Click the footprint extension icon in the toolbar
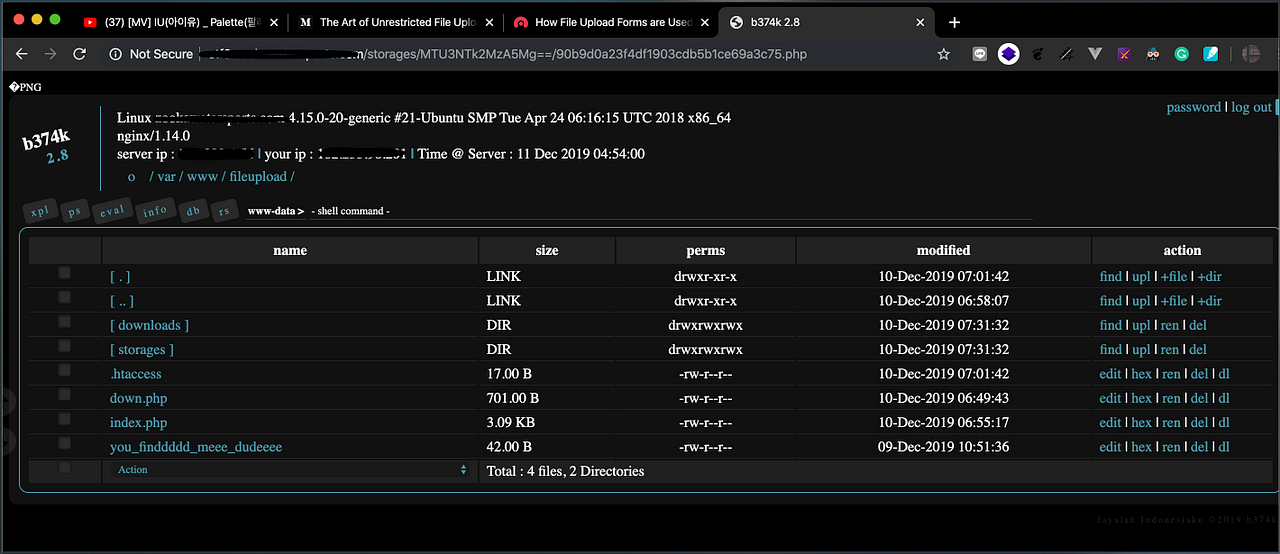Viewport: 1280px width, 554px height. tap(1039, 54)
